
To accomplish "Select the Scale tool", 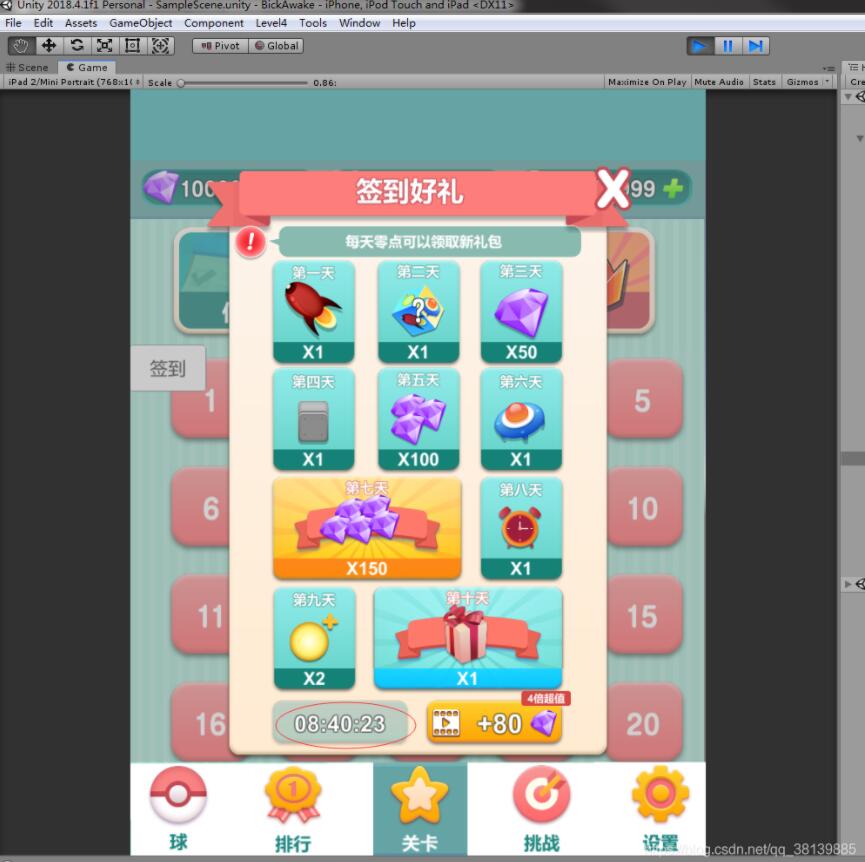I will [105, 46].
